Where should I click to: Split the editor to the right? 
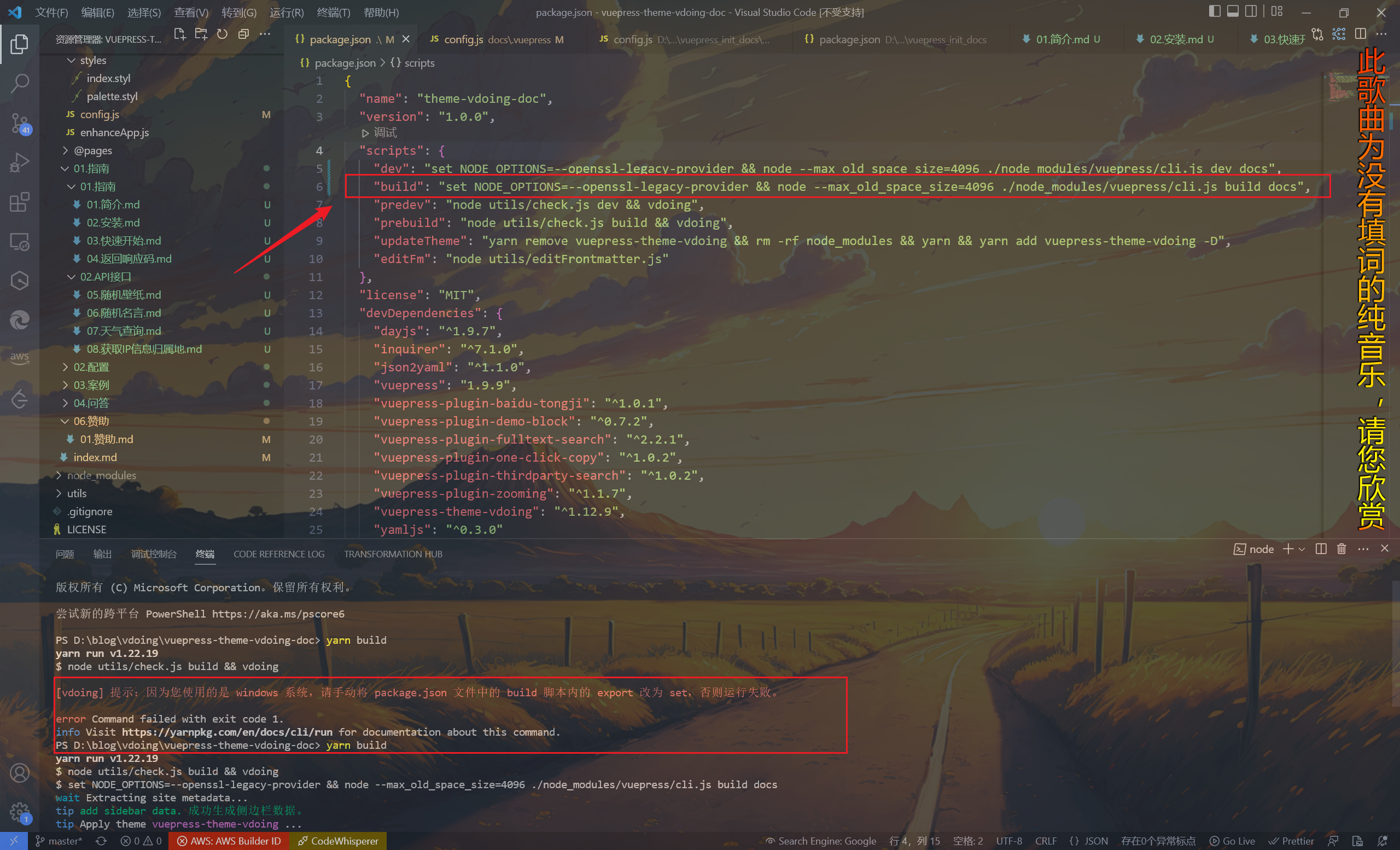click(x=1360, y=34)
